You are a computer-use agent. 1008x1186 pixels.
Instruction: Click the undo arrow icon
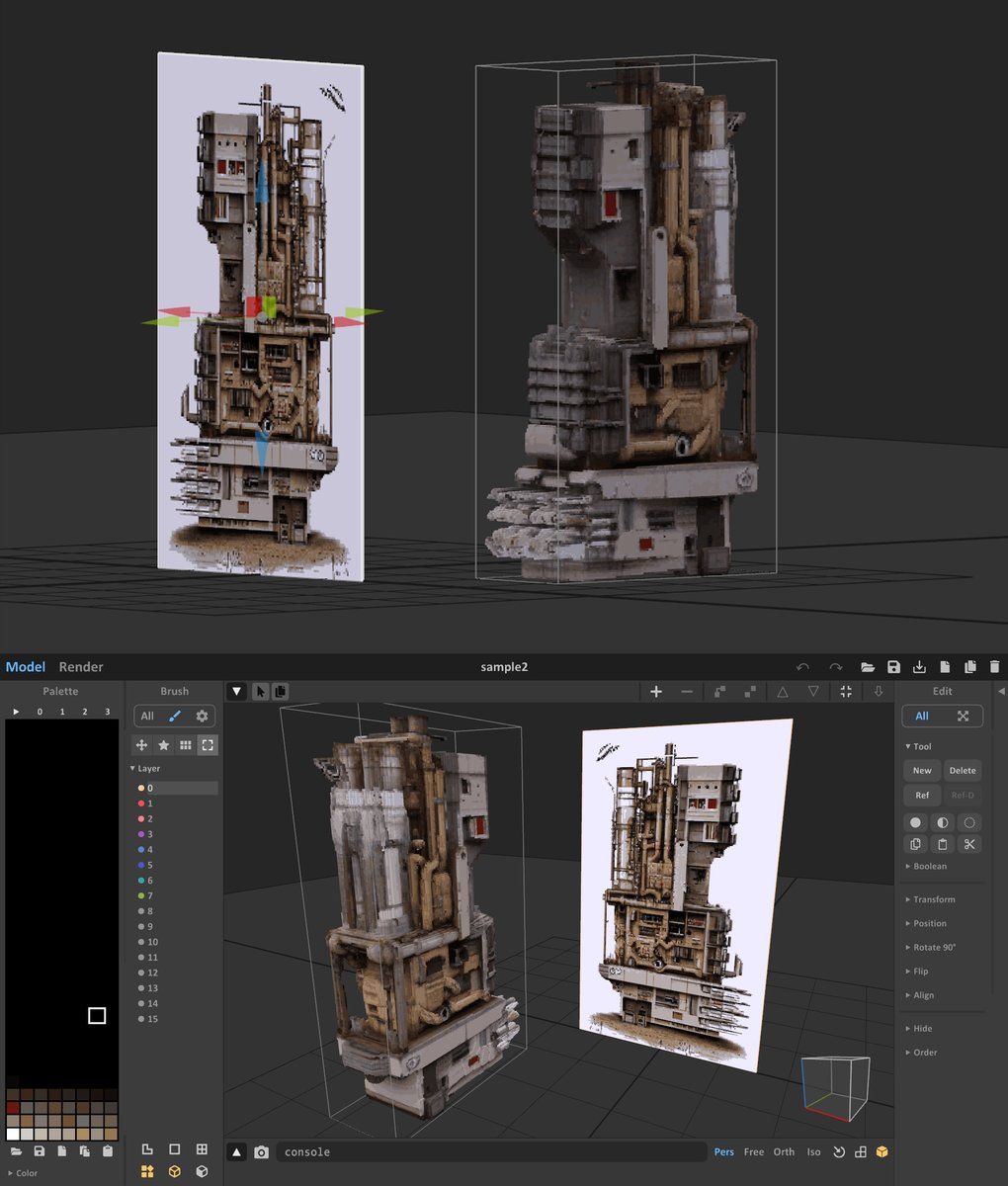click(x=802, y=667)
